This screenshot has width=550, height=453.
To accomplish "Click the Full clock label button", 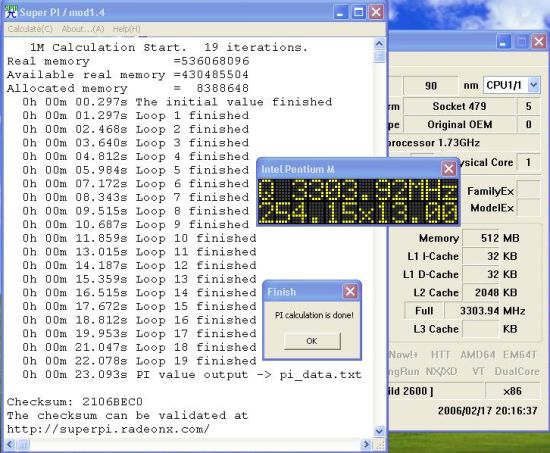I will point(424,311).
